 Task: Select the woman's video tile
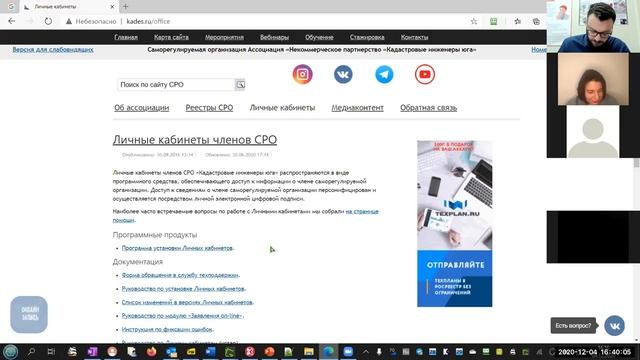point(593,79)
